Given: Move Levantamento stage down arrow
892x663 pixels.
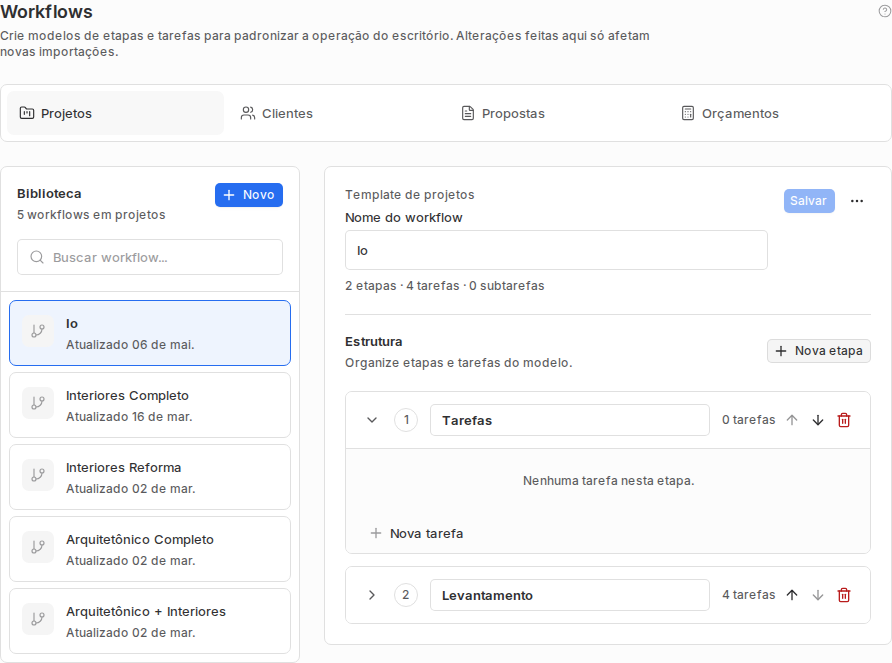Looking at the screenshot, I should [818, 595].
